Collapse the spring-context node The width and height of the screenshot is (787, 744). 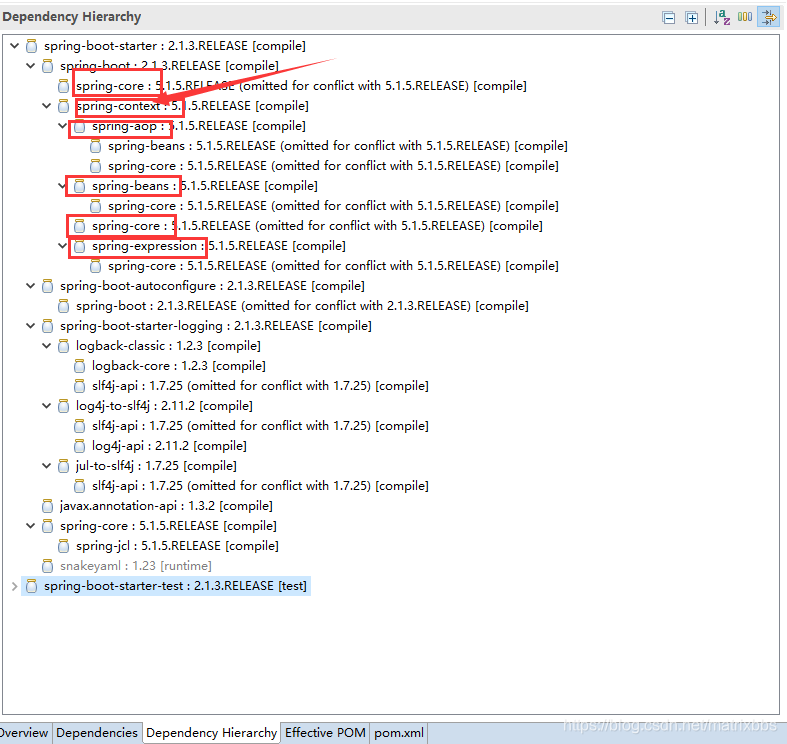[47, 106]
